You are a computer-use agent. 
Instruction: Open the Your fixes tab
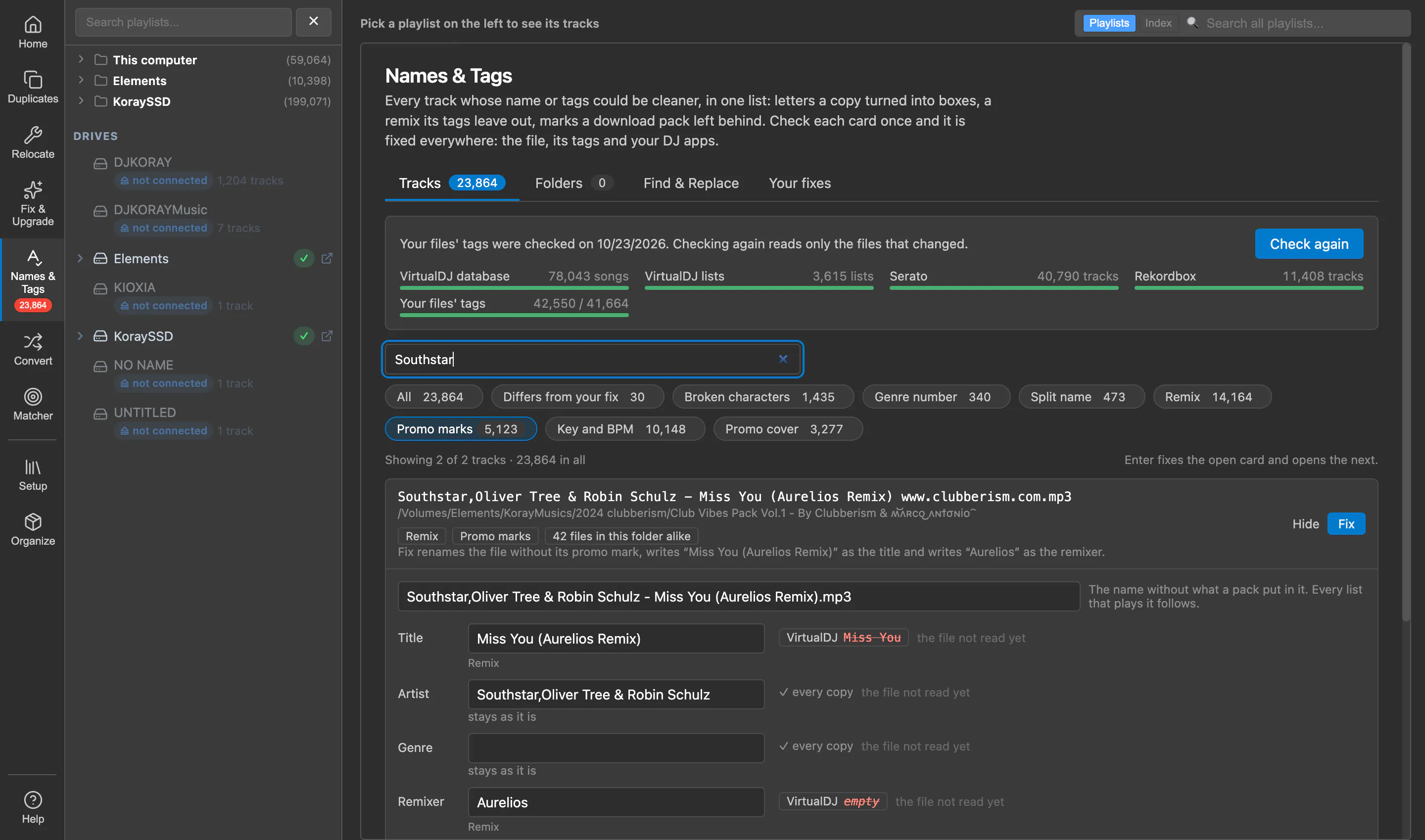800,183
